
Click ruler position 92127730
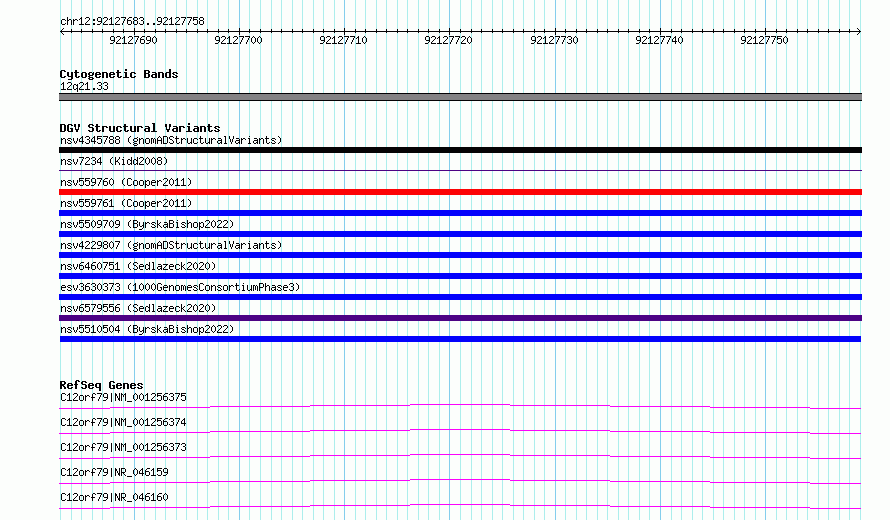click(554, 40)
